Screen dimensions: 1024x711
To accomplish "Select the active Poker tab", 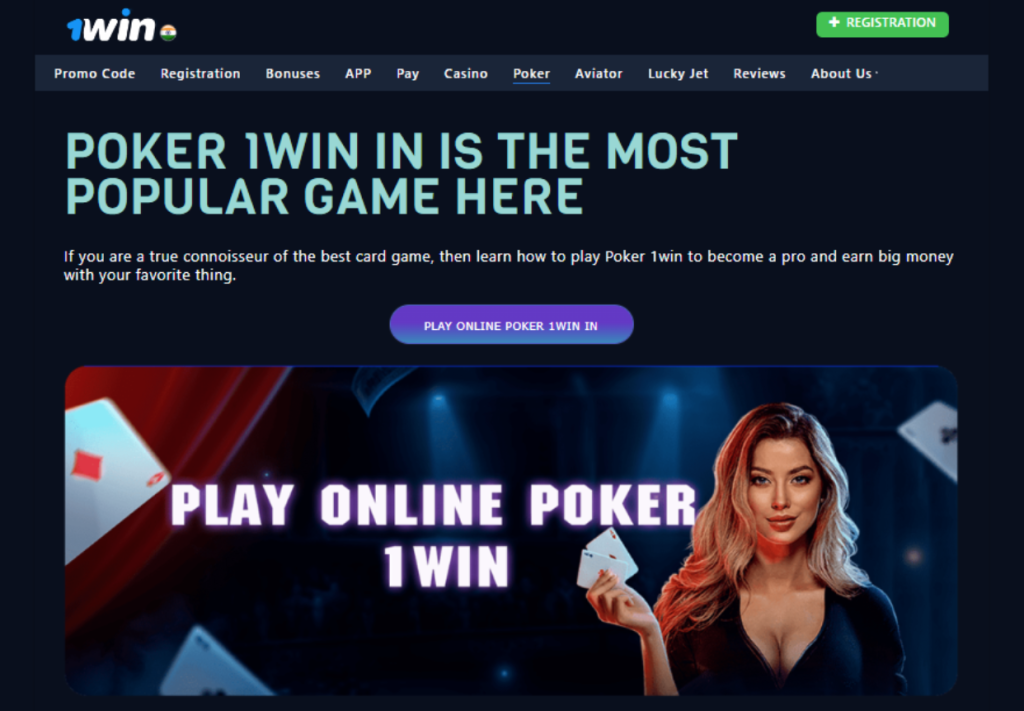I will (532, 74).
